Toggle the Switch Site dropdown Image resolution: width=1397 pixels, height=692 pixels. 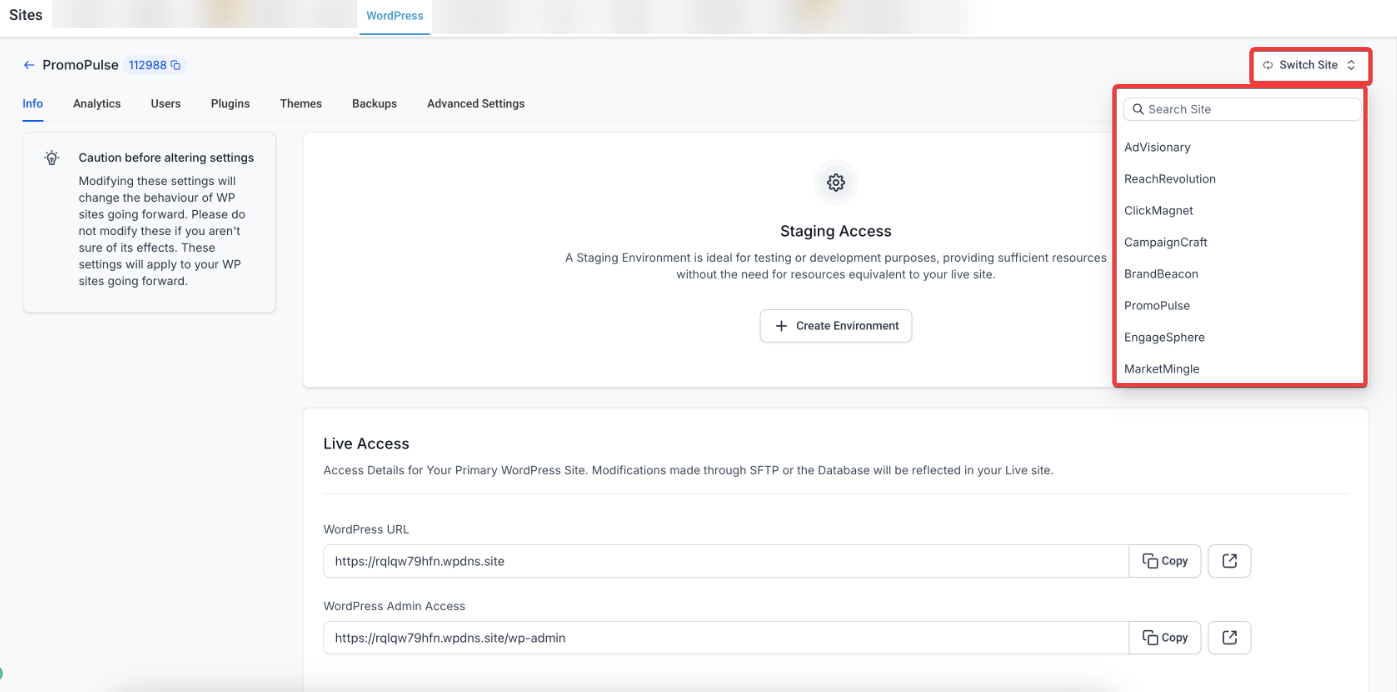(1309, 65)
